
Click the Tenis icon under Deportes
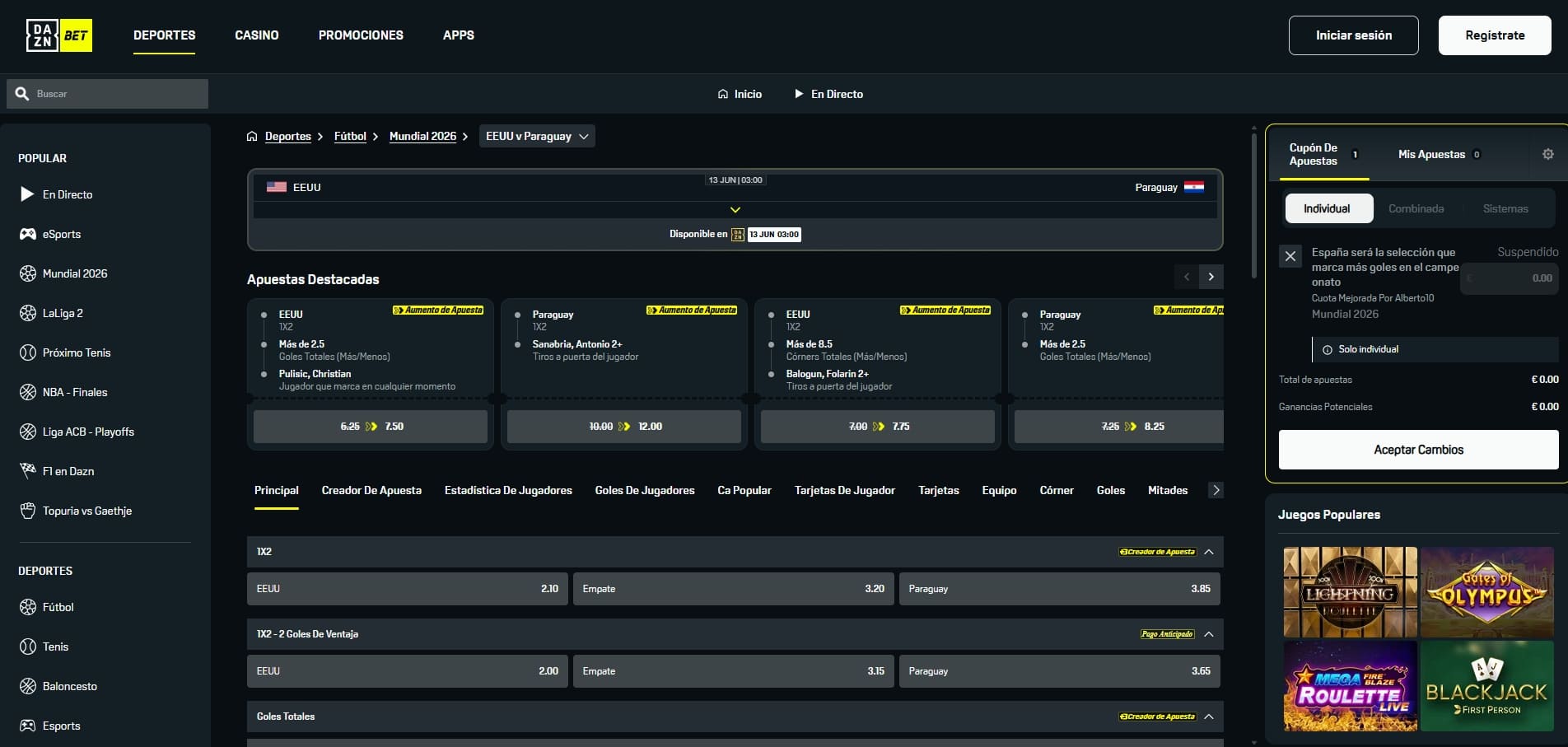(x=28, y=647)
